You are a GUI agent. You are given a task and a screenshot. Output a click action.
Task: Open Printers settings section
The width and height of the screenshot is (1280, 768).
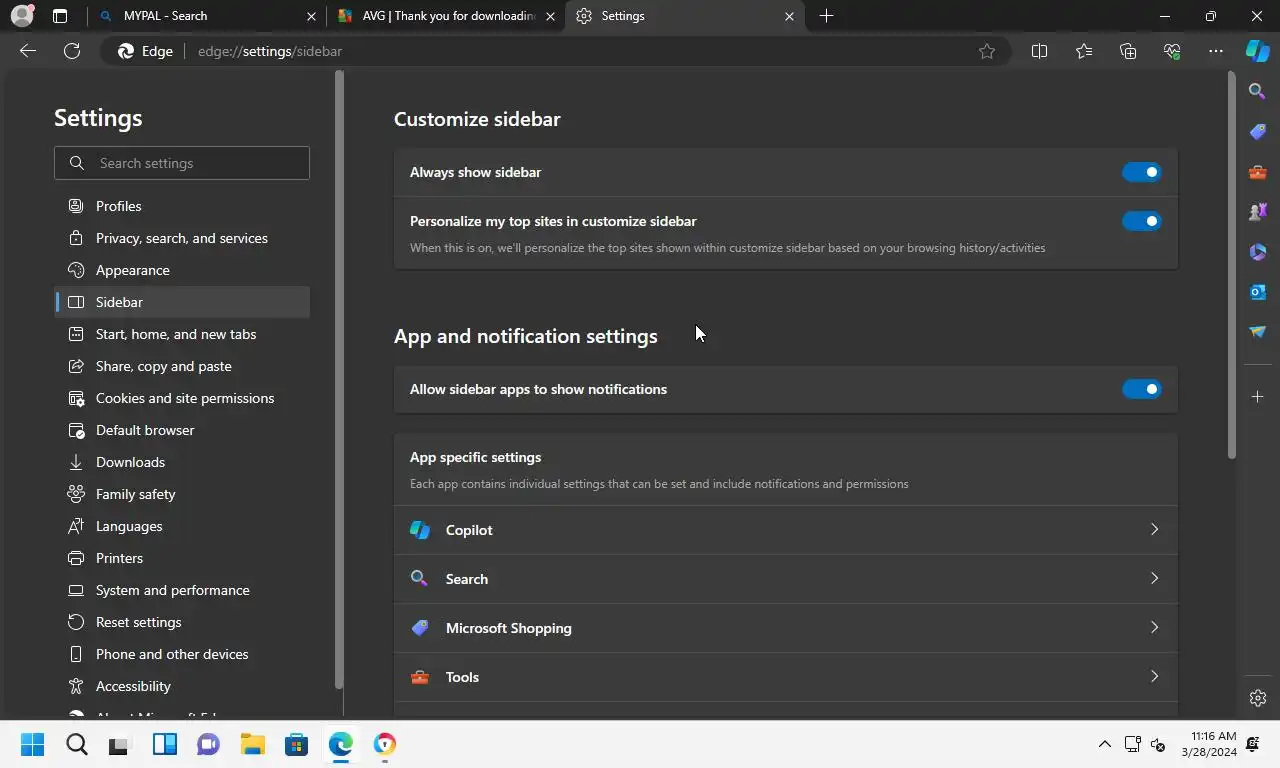tap(182, 558)
